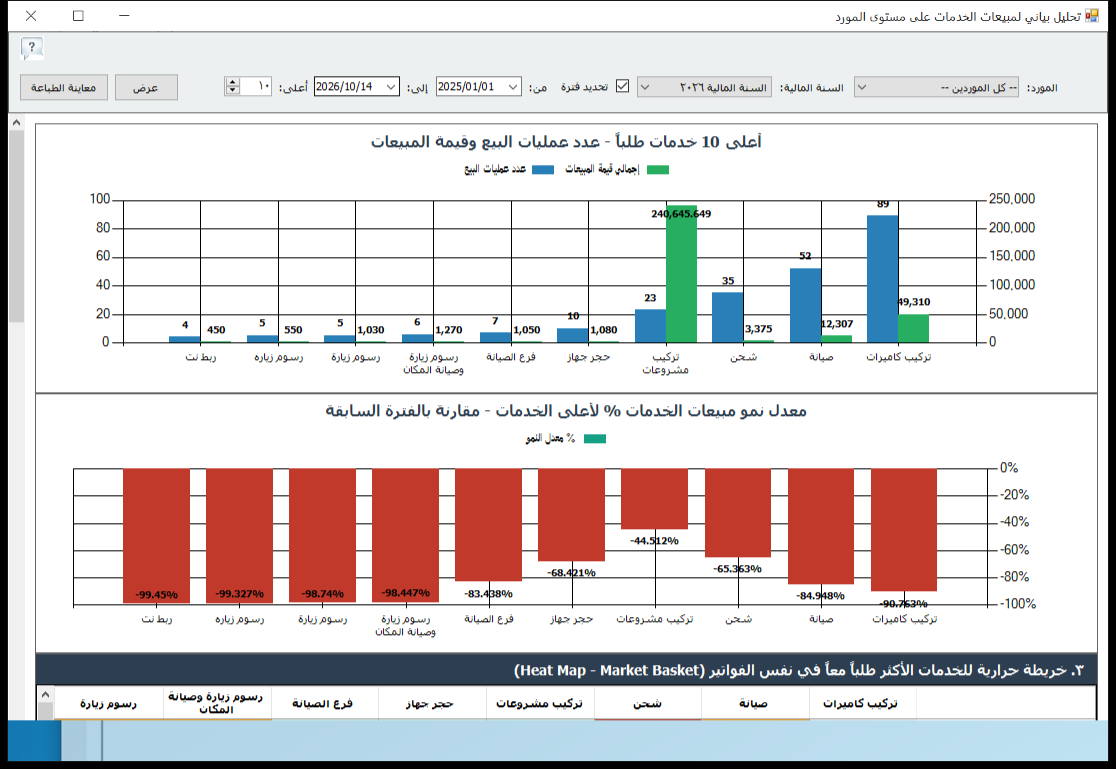Click the green "إجمالي قيمة المبيعات" legend swatch
Screen dimensions: 1116x769
658,169
